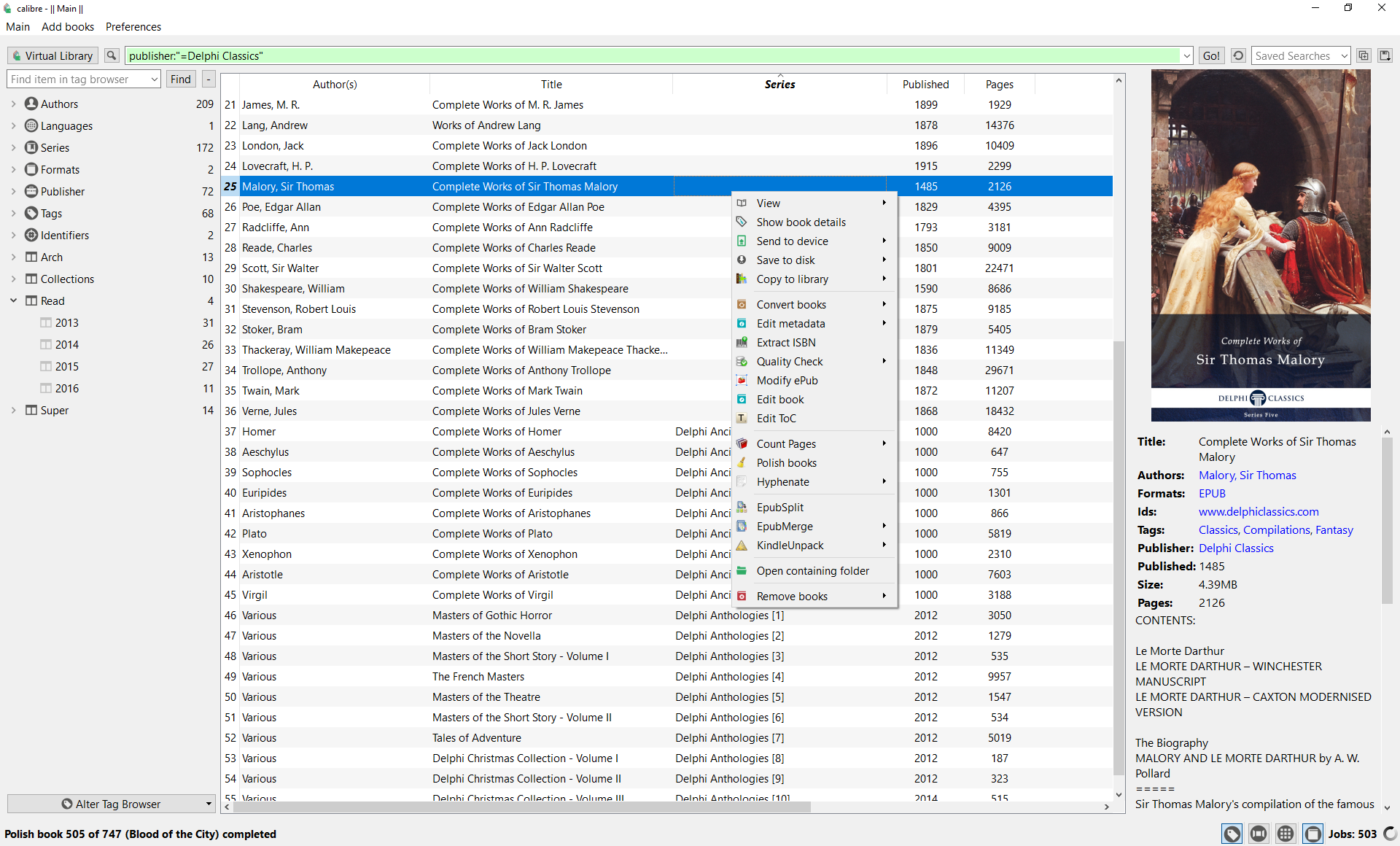The image size is (1400, 846).
Task: Open the Saved Searches dropdown
Action: [1301, 56]
